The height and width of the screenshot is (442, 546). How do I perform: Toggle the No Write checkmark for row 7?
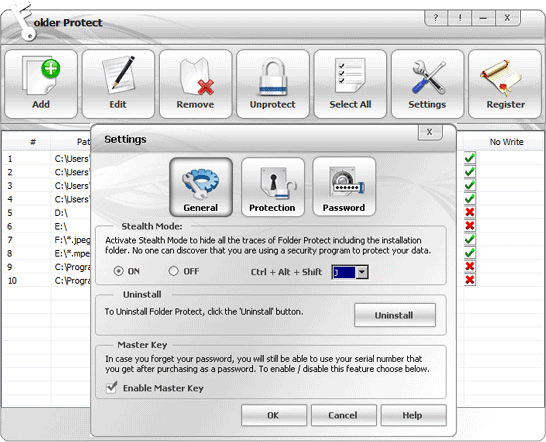click(469, 239)
